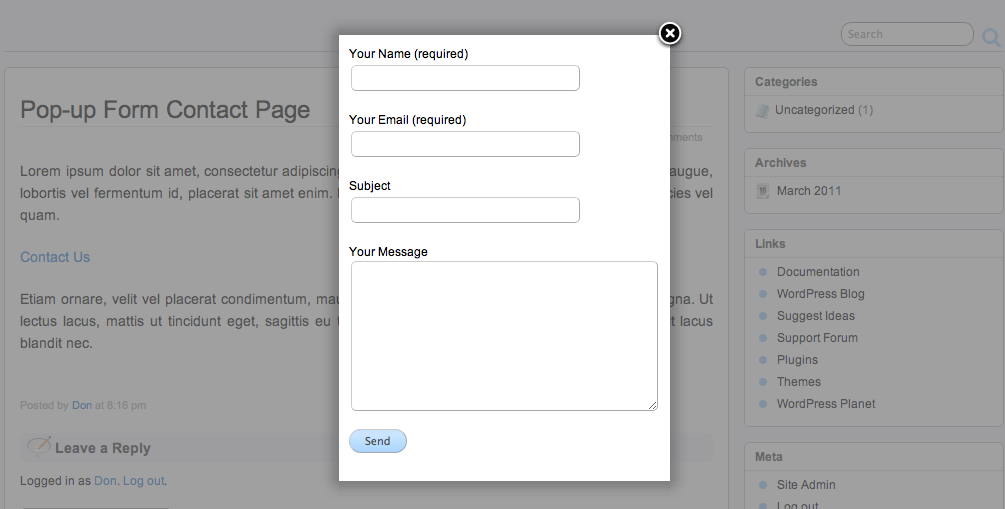Click inside the Your Message textarea
Screen dimensions: 1005x509
click(504, 335)
